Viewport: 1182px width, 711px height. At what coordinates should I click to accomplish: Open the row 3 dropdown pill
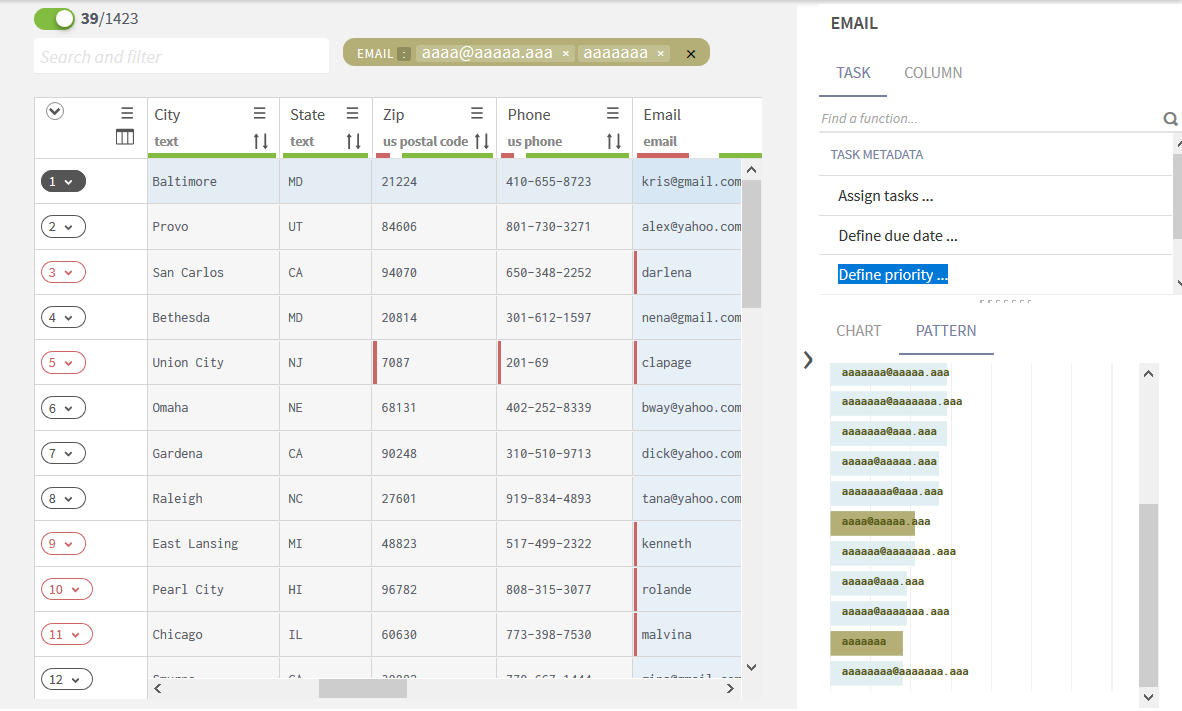tap(63, 272)
